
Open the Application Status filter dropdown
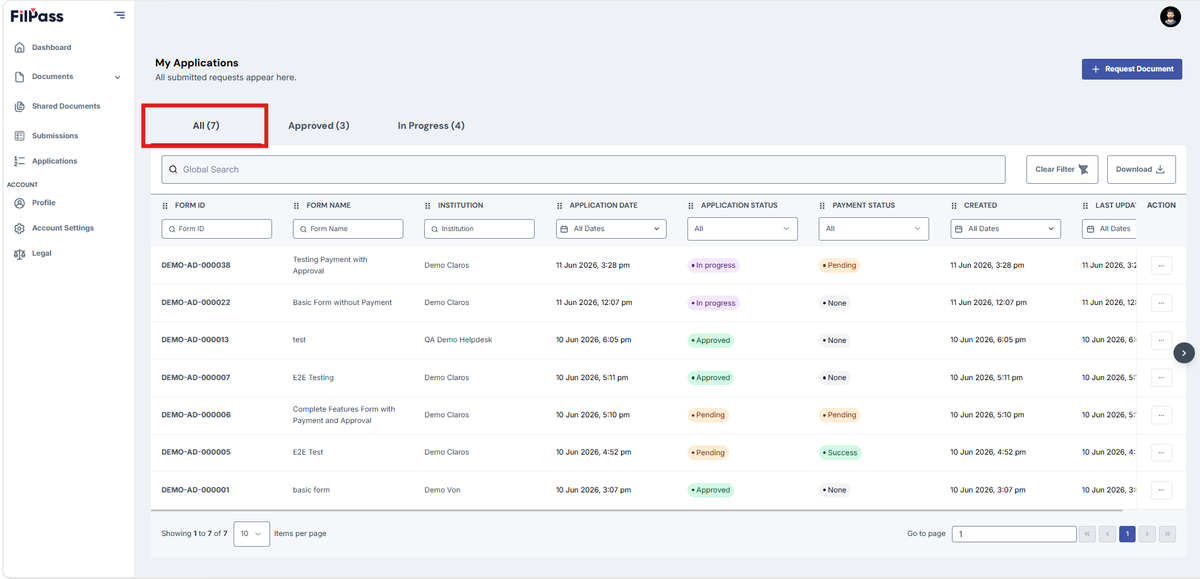(743, 229)
